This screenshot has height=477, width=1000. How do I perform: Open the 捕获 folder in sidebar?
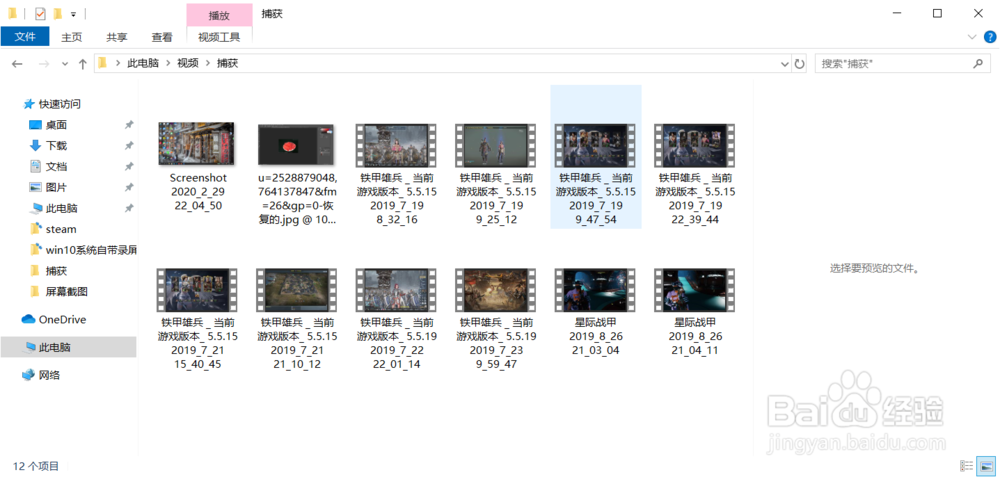coord(56,271)
